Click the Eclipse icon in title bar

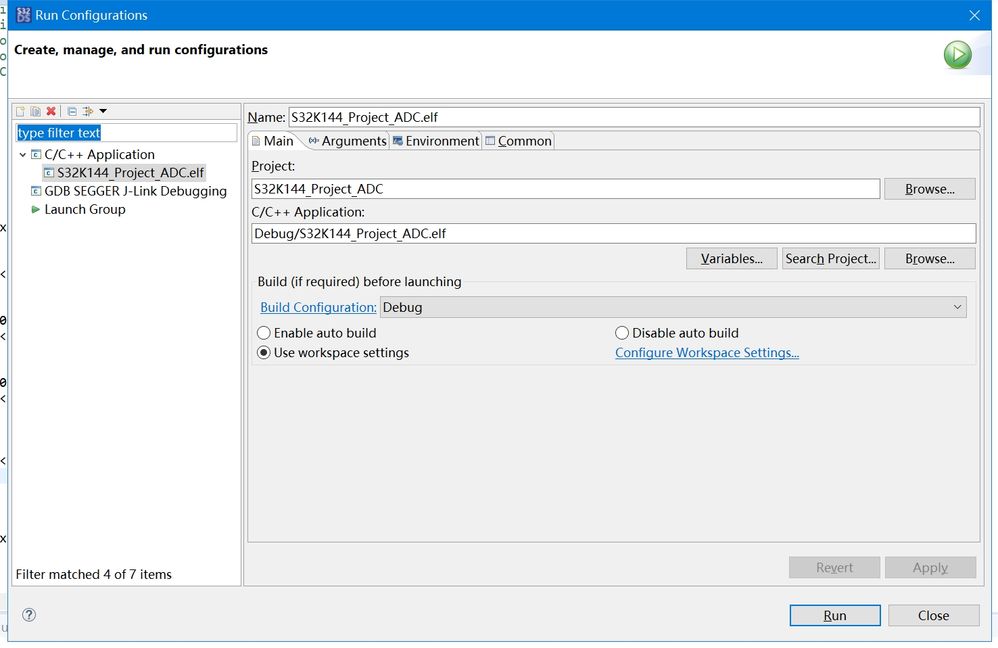pos(24,15)
